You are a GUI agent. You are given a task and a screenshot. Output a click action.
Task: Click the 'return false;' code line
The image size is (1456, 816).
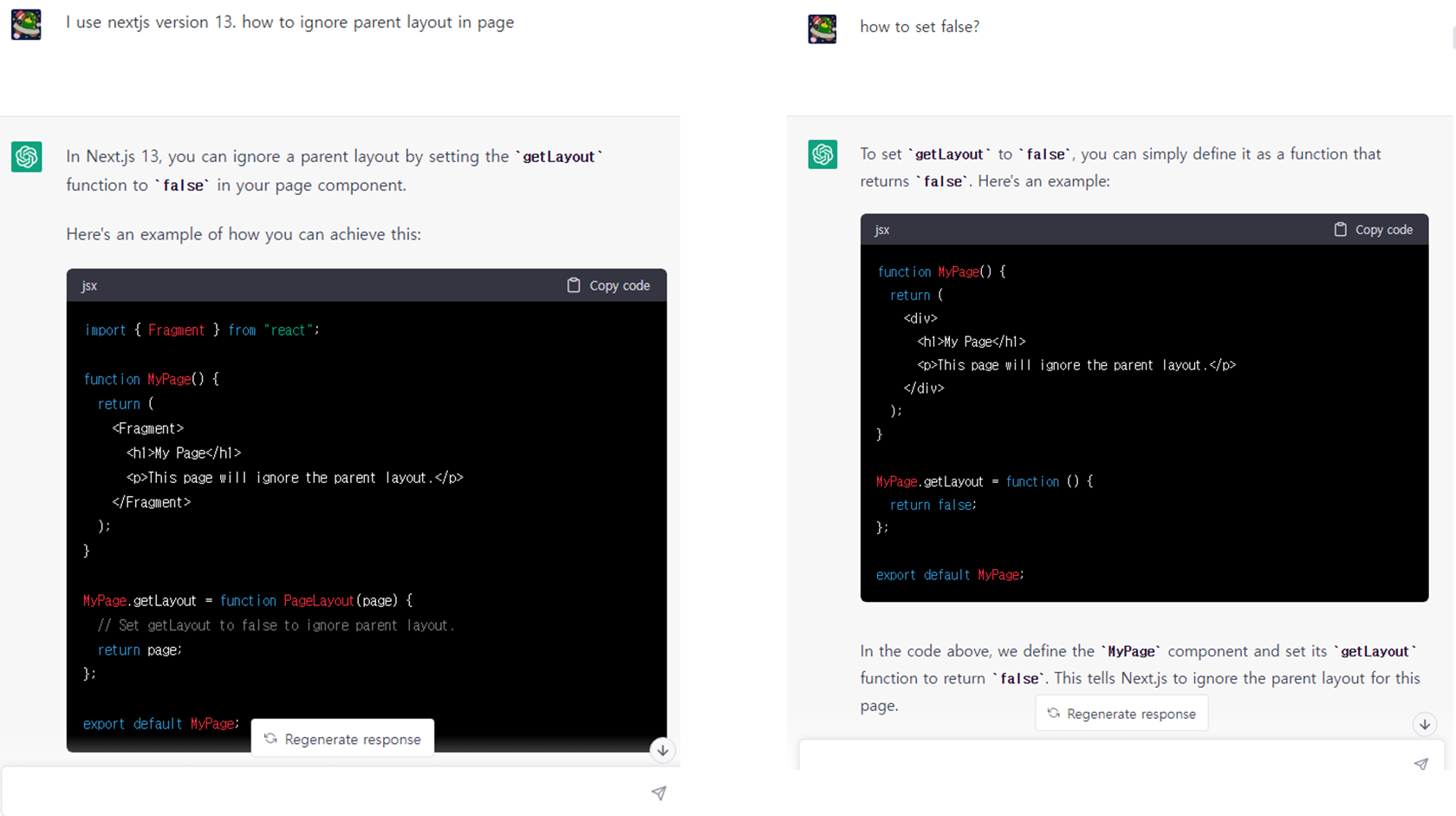(x=933, y=505)
